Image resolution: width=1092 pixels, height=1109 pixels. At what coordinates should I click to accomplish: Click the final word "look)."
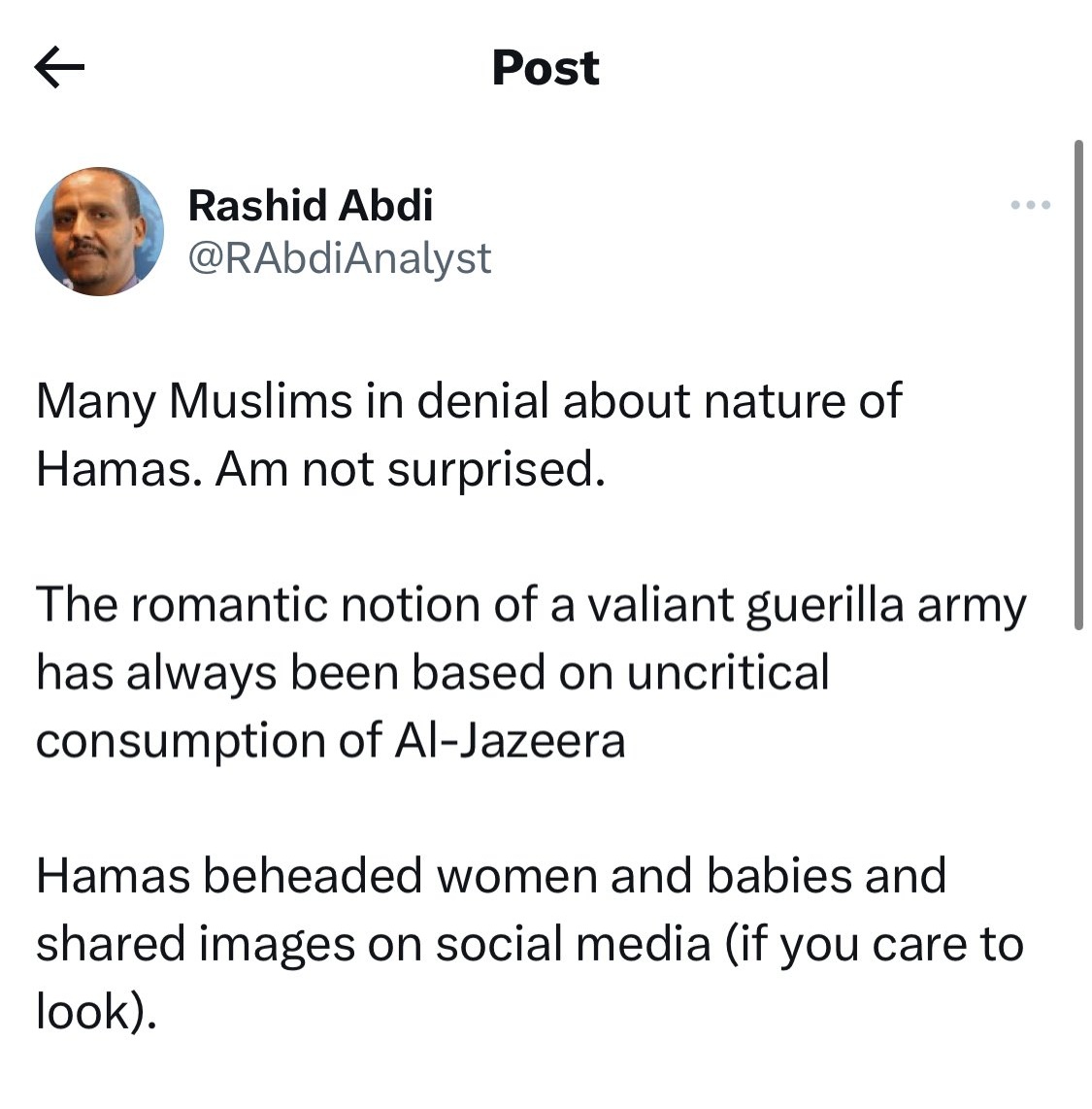click(96, 1012)
